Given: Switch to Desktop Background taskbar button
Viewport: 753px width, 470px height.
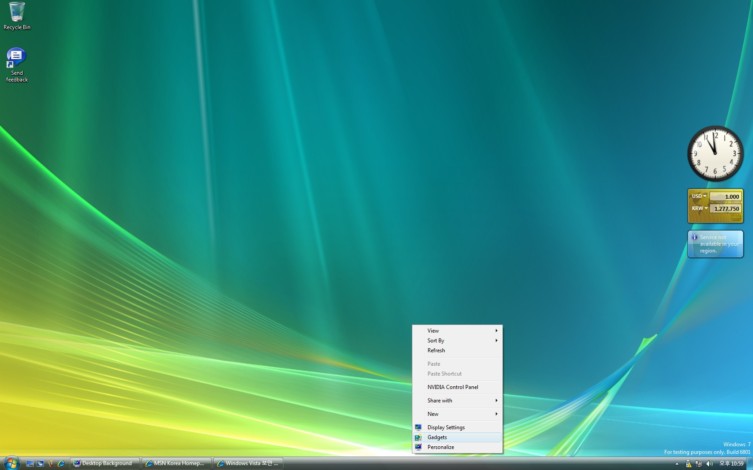Looking at the screenshot, I should click(x=105, y=463).
